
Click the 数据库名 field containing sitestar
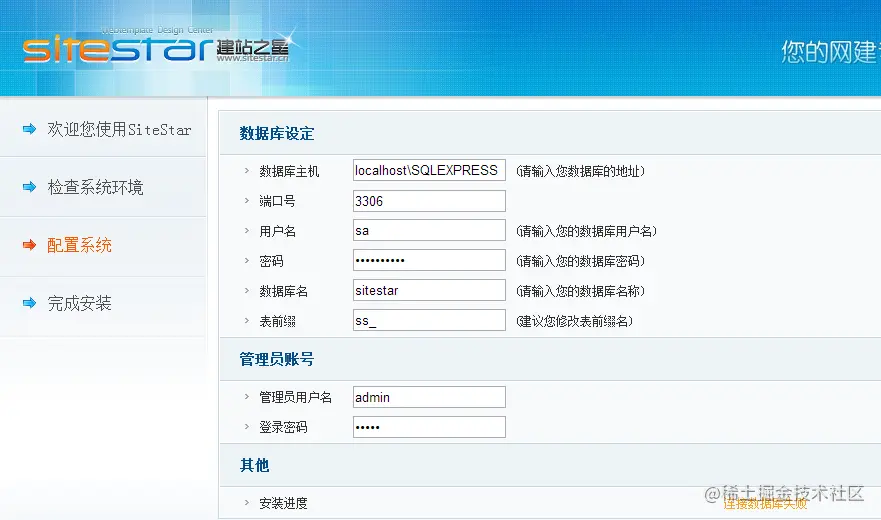(x=429, y=291)
